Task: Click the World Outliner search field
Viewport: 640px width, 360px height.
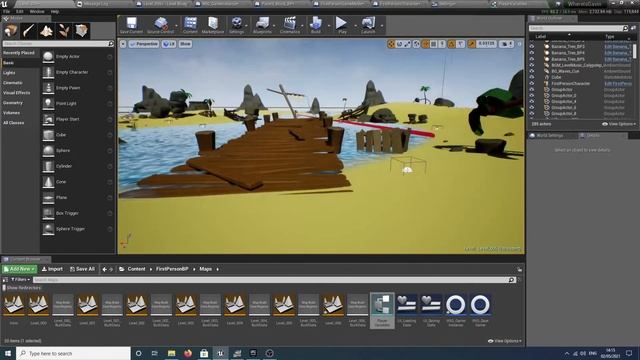Action: click(578, 28)
